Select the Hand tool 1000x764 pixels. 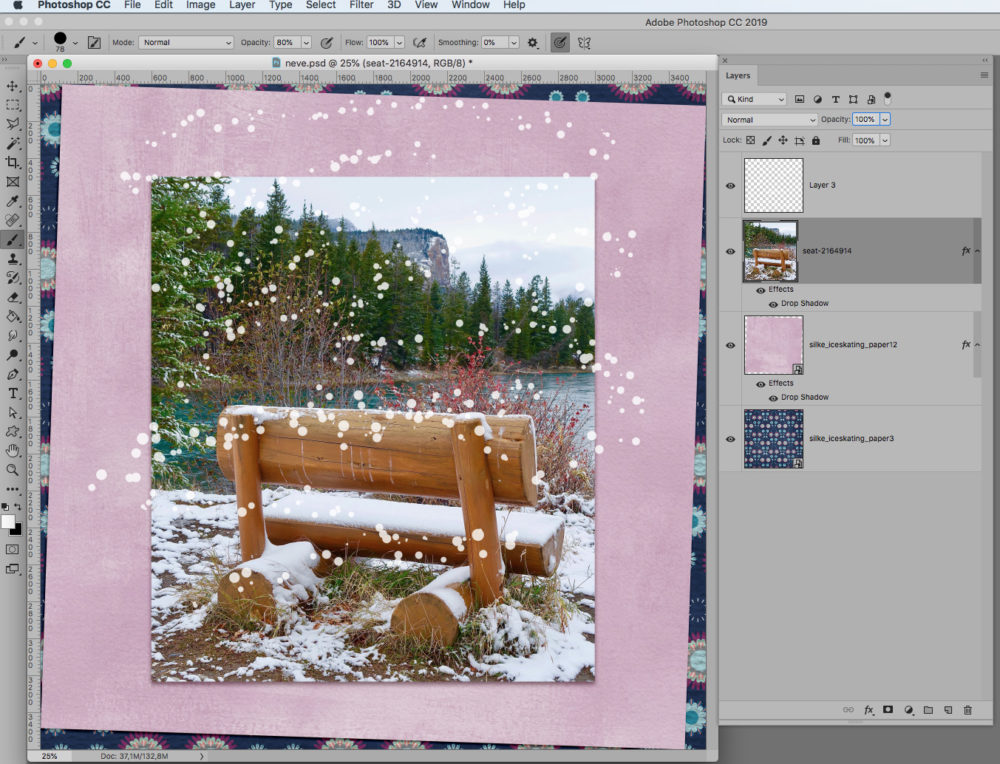click(x=13, y=450)
